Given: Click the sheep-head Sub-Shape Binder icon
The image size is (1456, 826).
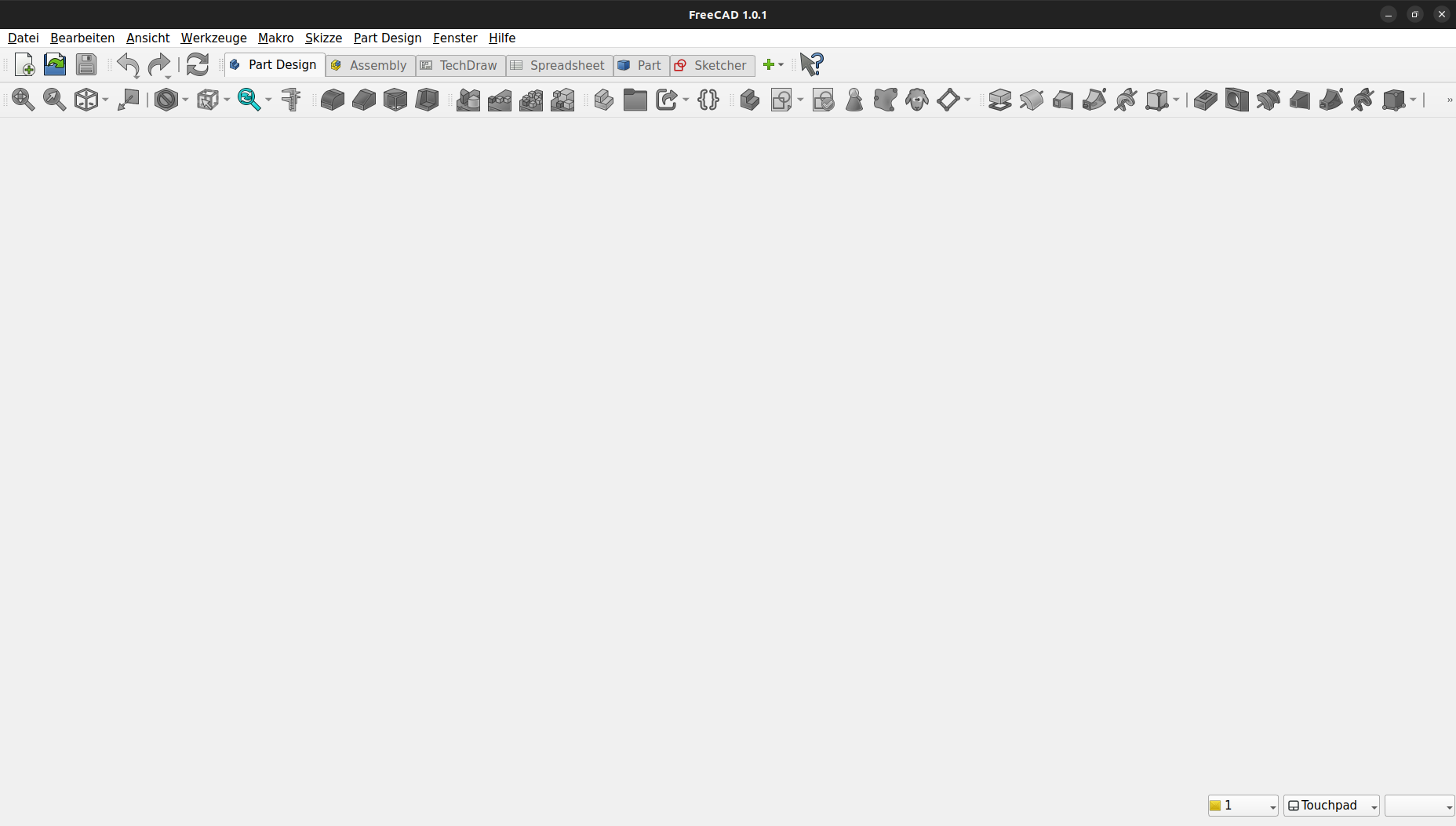Looking at the screenshot, I should [916, 100].
